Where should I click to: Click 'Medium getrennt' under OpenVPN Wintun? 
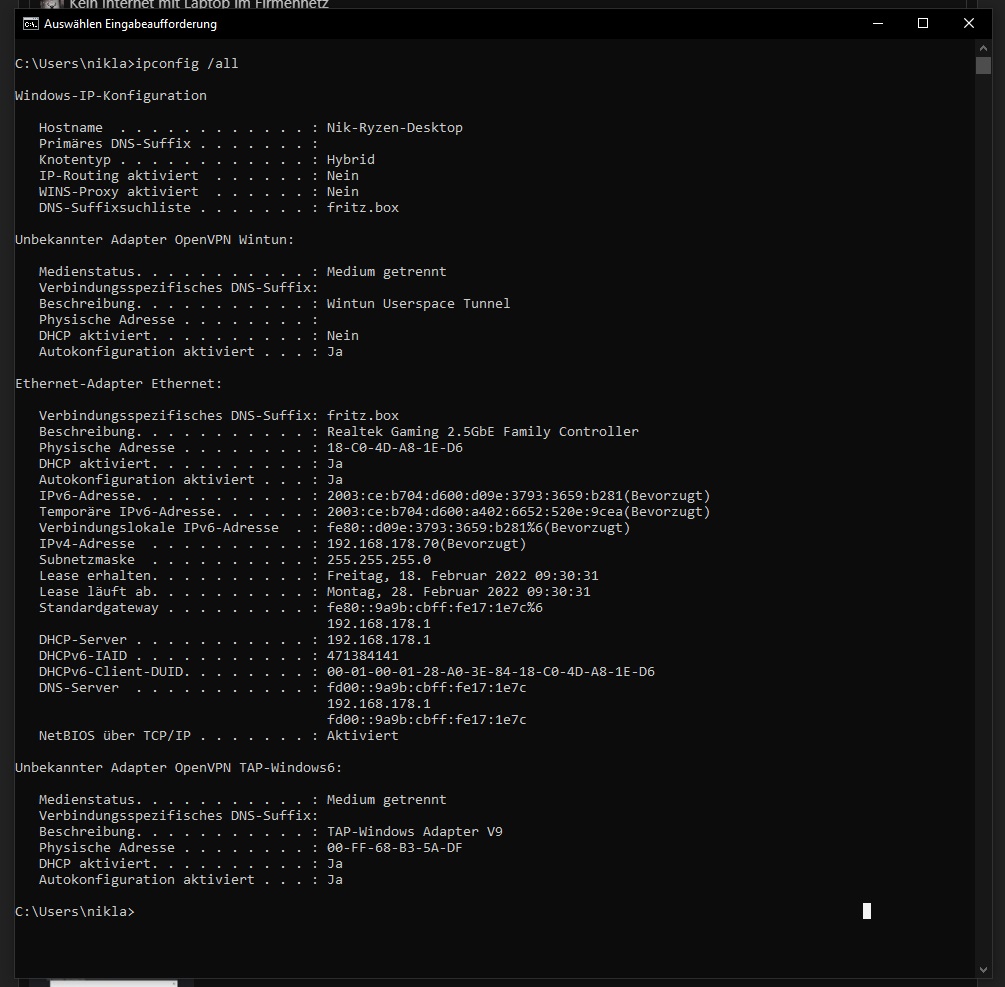(386, 272)
